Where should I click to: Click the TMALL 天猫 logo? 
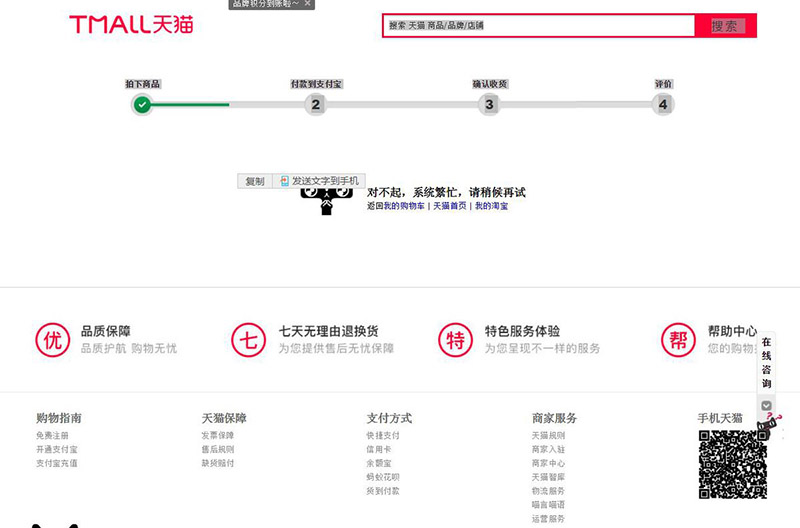pyautogui.click(x=131, y=24)
